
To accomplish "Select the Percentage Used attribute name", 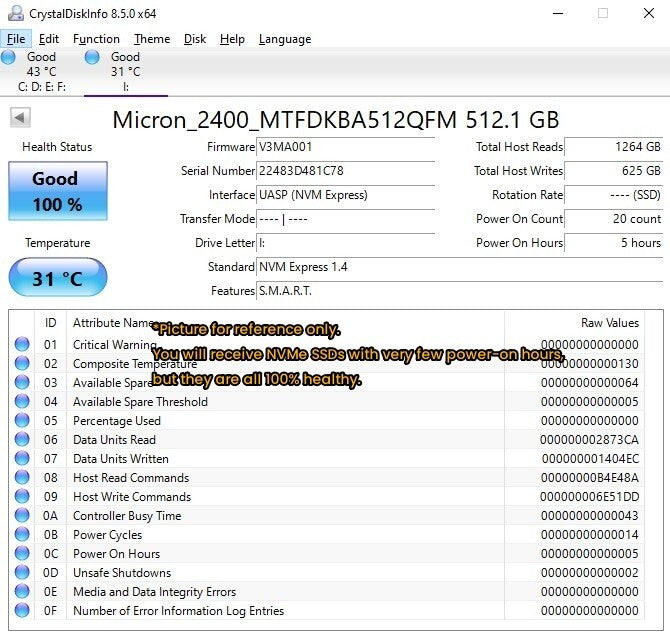I will pos(117,421).
